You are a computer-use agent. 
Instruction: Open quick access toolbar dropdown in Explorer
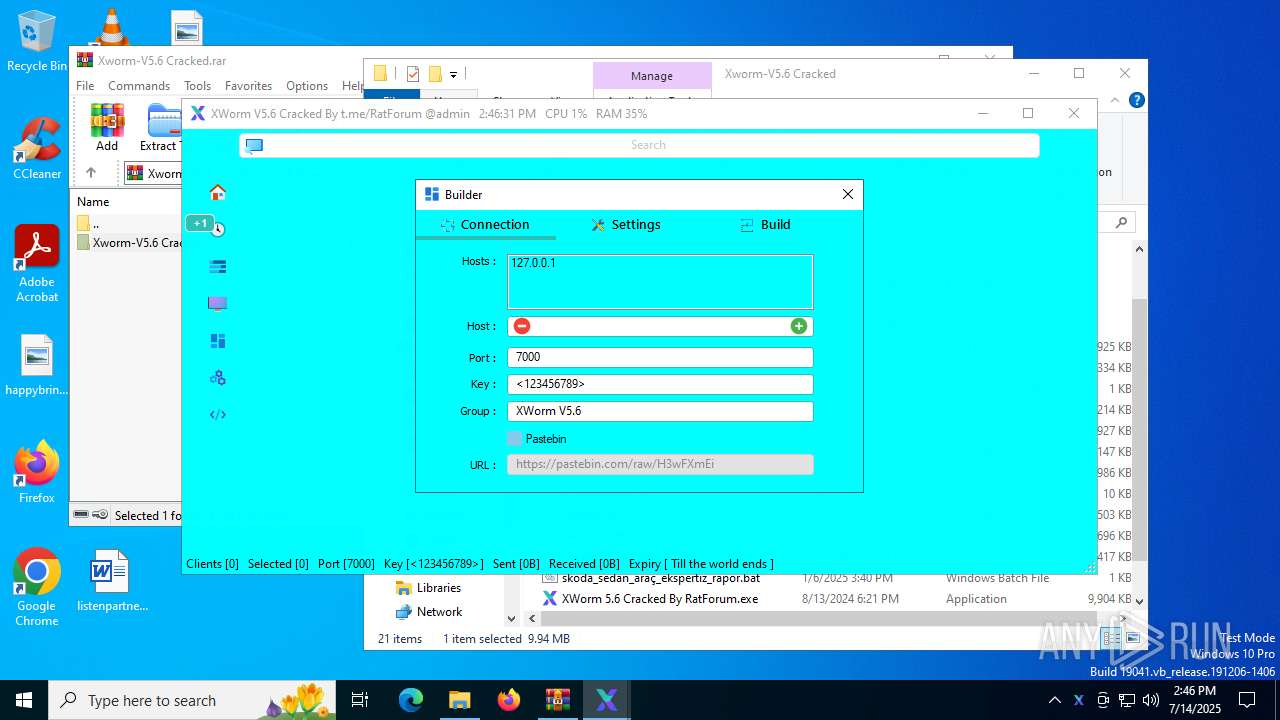point(453,74)
